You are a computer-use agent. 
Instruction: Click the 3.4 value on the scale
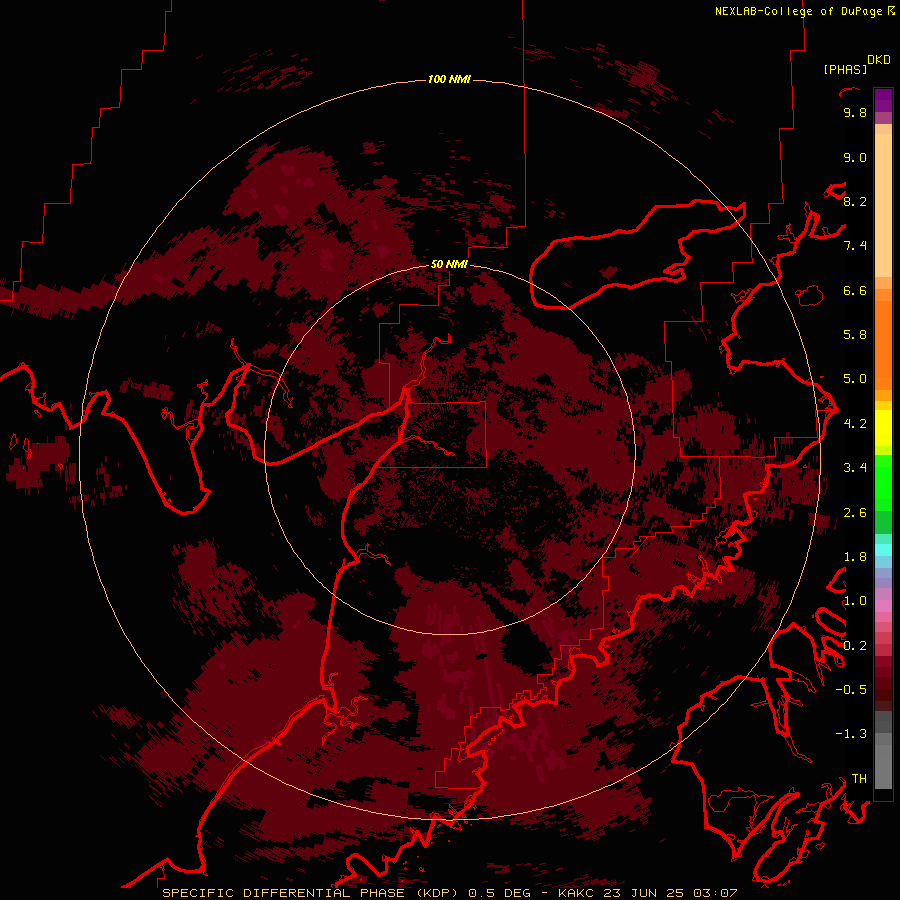click(855, 468)
